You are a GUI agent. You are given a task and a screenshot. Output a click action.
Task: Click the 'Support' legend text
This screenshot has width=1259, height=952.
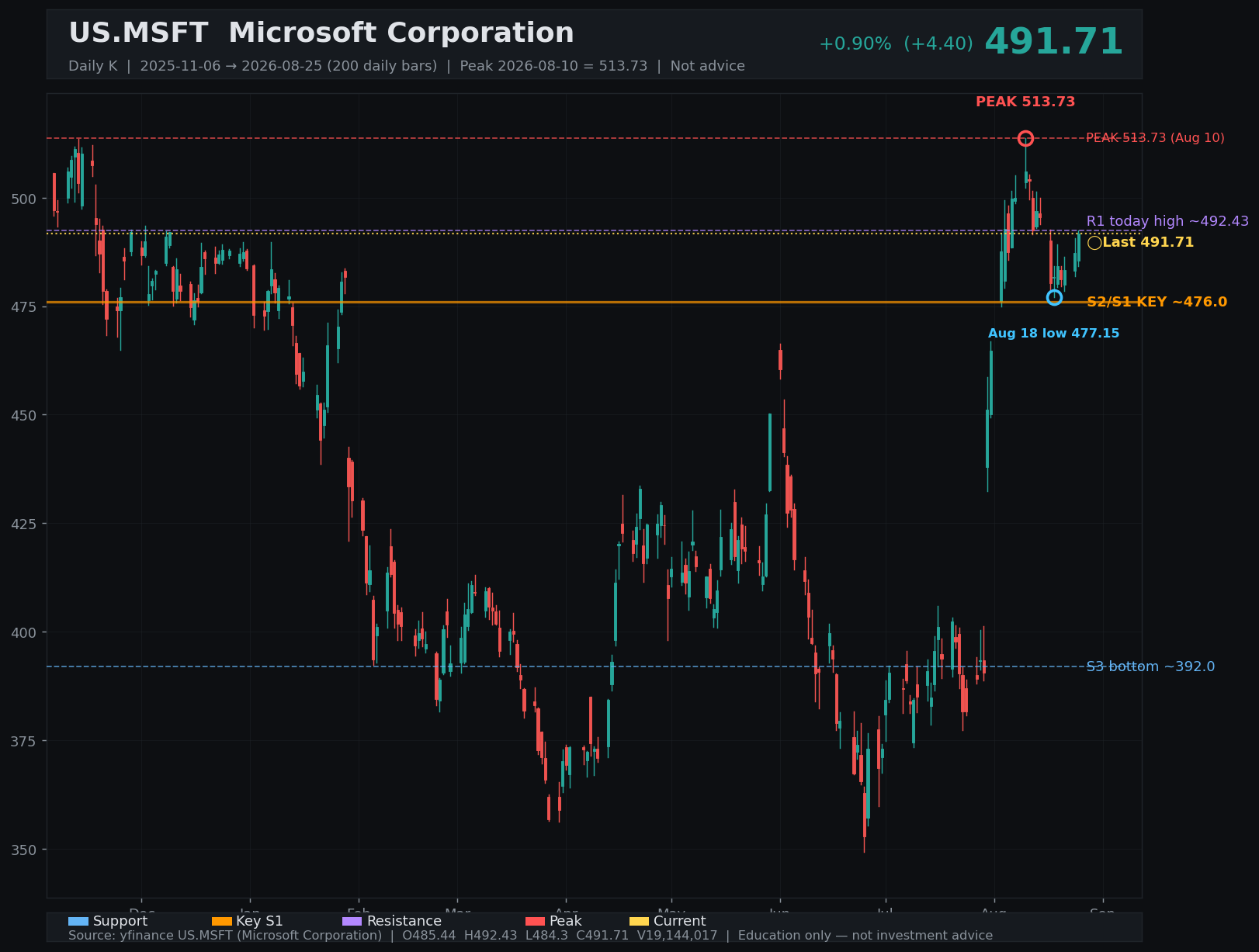coord(120,922)
